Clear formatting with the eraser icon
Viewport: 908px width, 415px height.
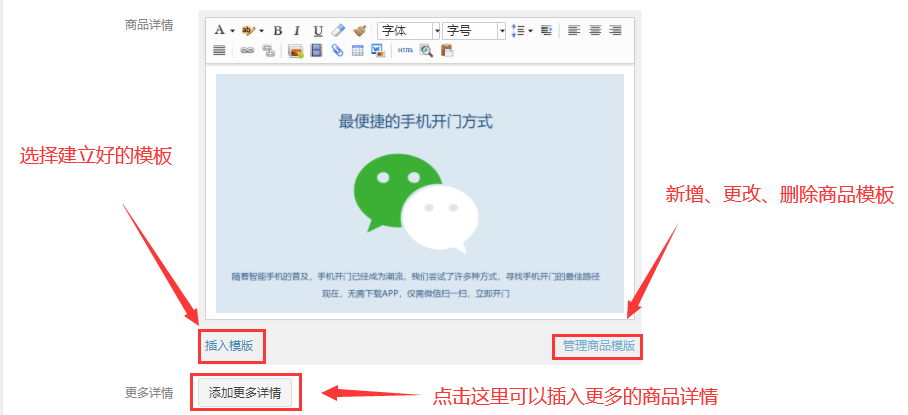point(338,30)
